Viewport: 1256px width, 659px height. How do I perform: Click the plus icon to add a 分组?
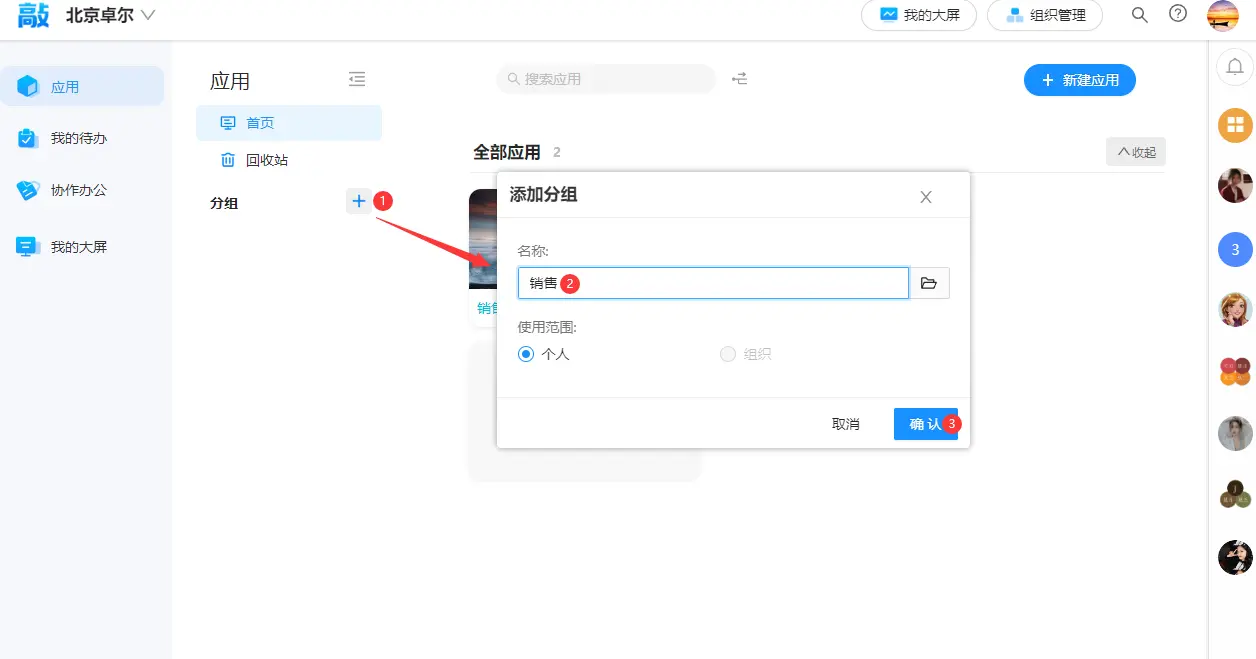pos(359,201)
